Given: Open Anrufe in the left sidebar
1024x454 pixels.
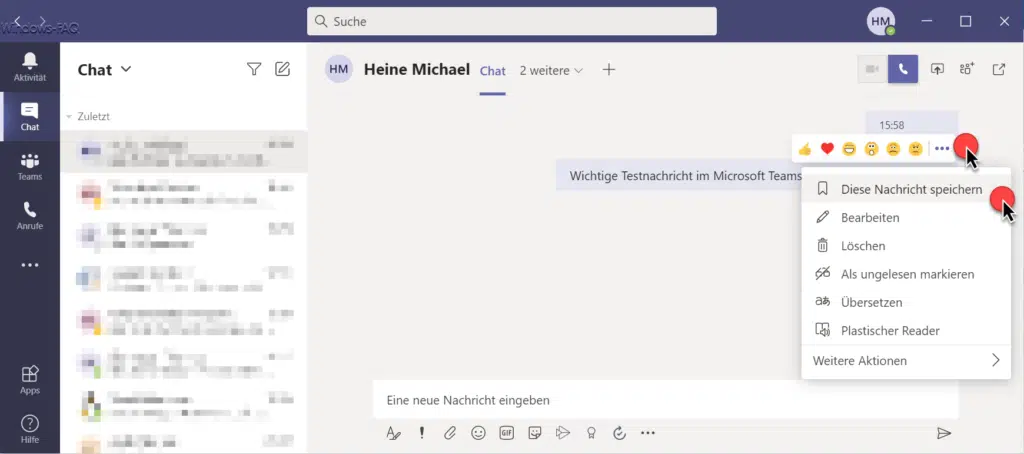Looking at the screenshot, I should 29,215.
